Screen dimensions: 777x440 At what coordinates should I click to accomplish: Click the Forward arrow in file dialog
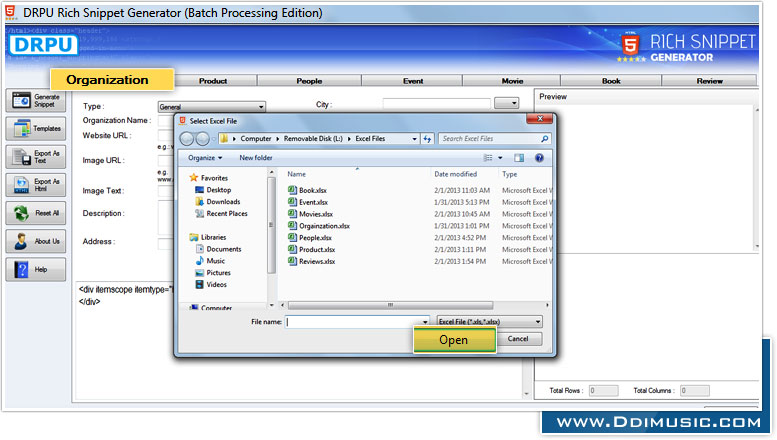[202, 139]
